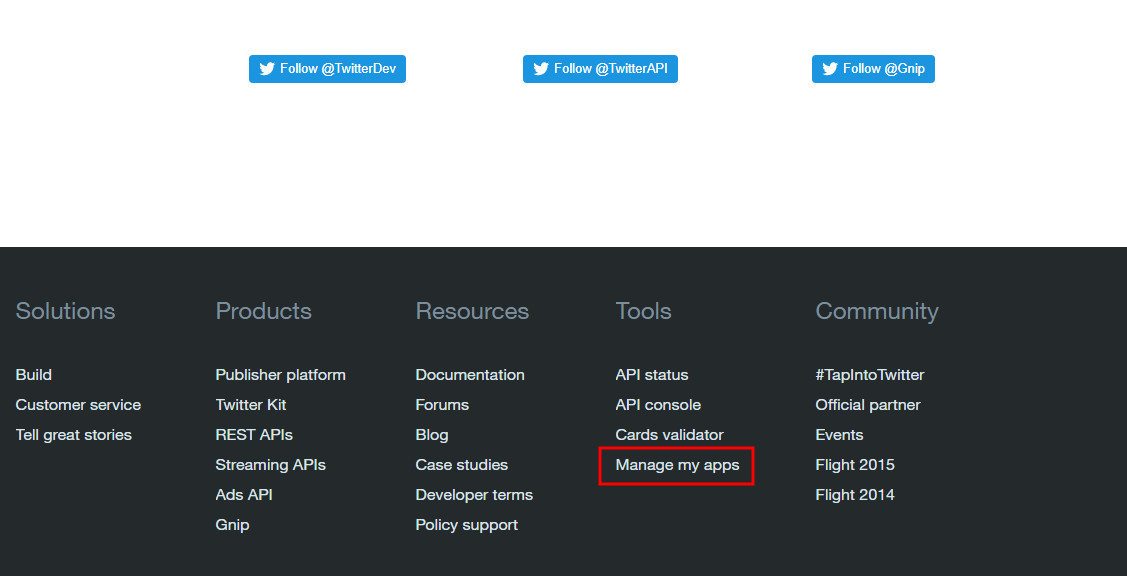Open the Gnip link under Products
The width and height of the screenshot is (1127, 576).
point(232,525)
